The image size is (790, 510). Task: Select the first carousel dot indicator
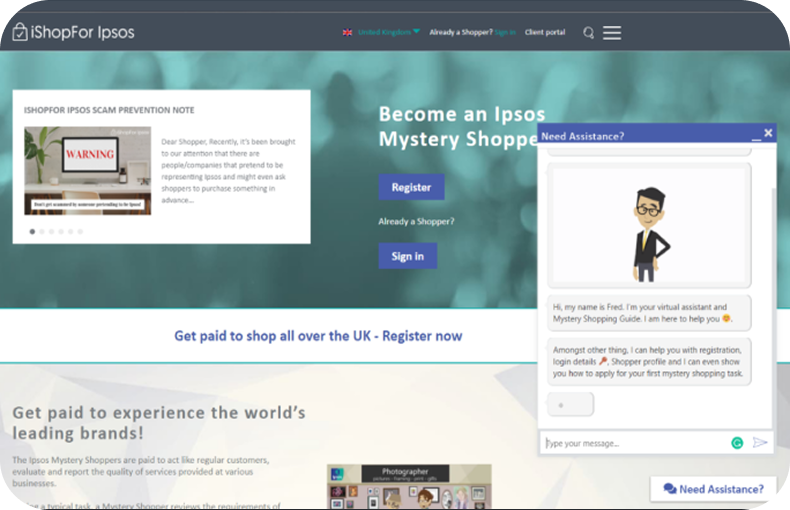(x=31, y=231)
